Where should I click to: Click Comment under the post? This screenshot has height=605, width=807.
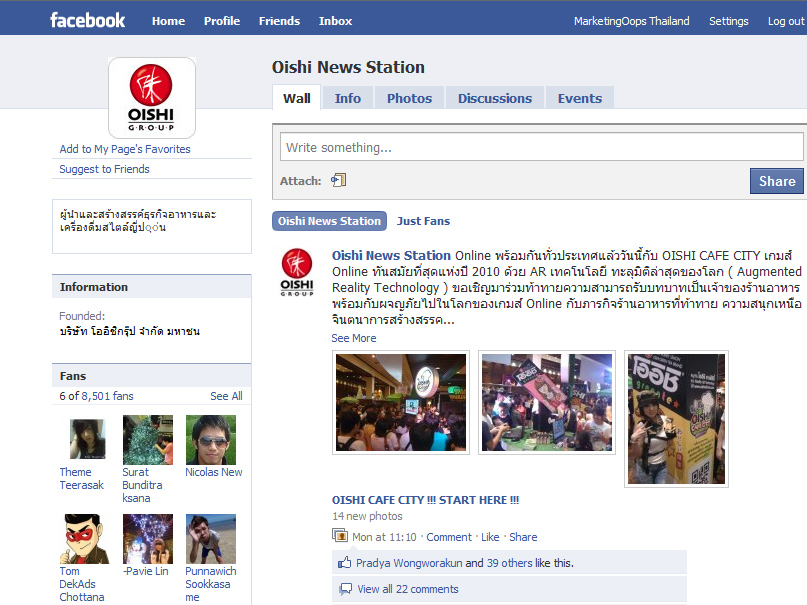pos(449,537)
